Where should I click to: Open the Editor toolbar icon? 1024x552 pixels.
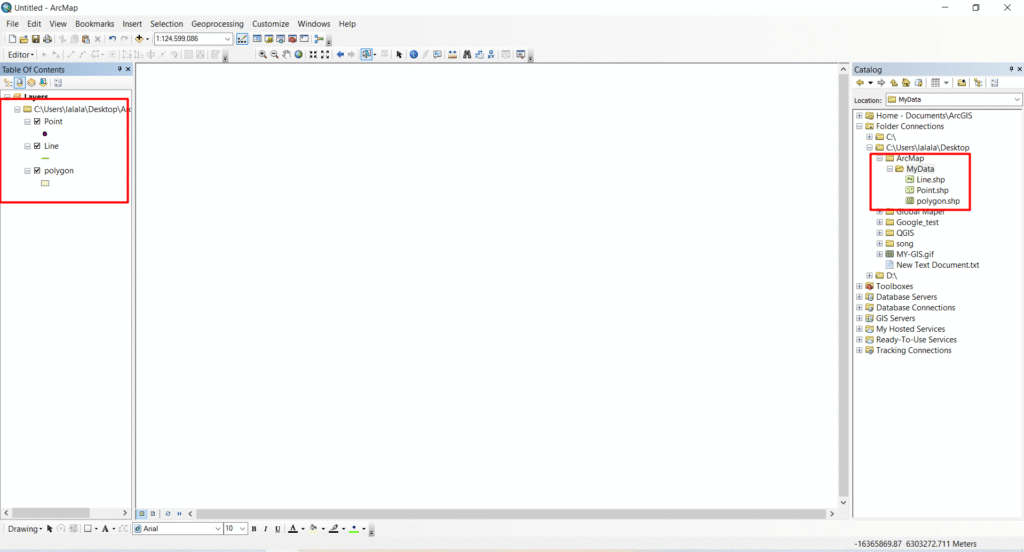point(242,39)
